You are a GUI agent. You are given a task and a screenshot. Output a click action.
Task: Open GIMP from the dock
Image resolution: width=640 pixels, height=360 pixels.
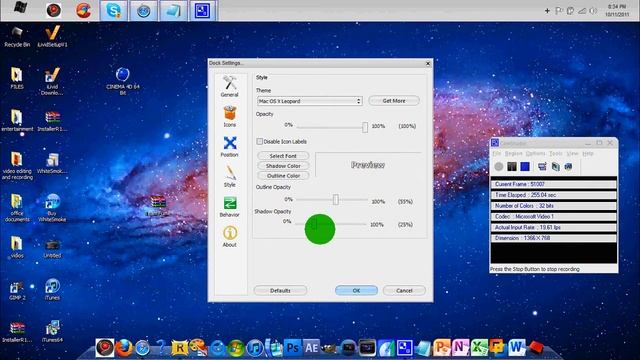[330, 348]
